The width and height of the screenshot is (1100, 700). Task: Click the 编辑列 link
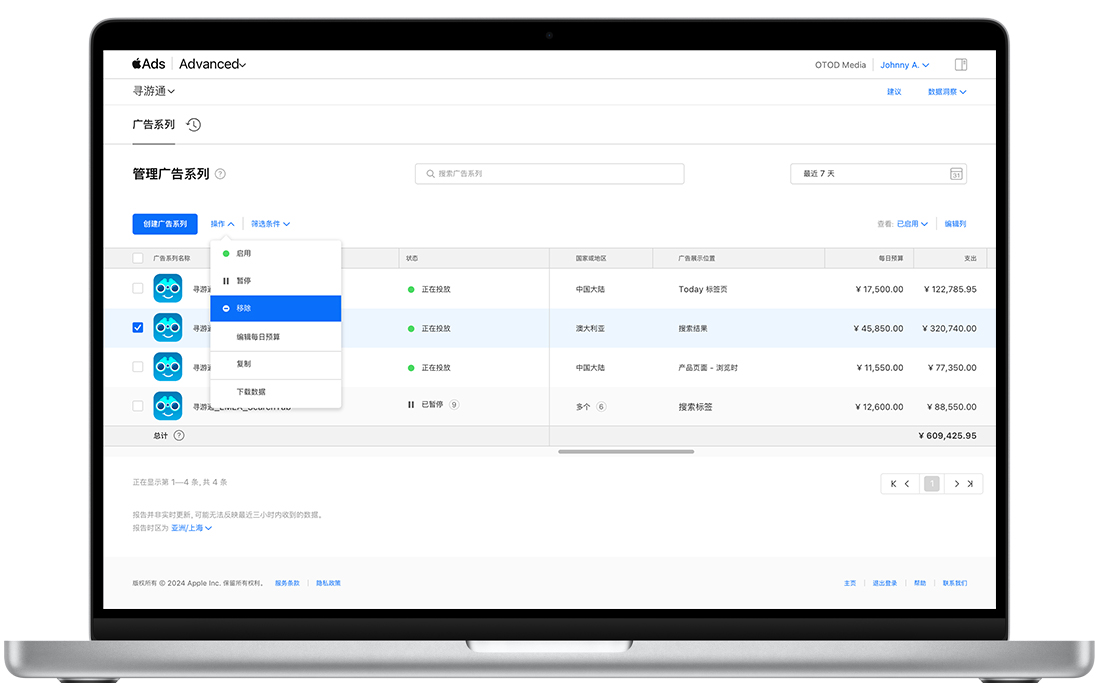[955, 224]
